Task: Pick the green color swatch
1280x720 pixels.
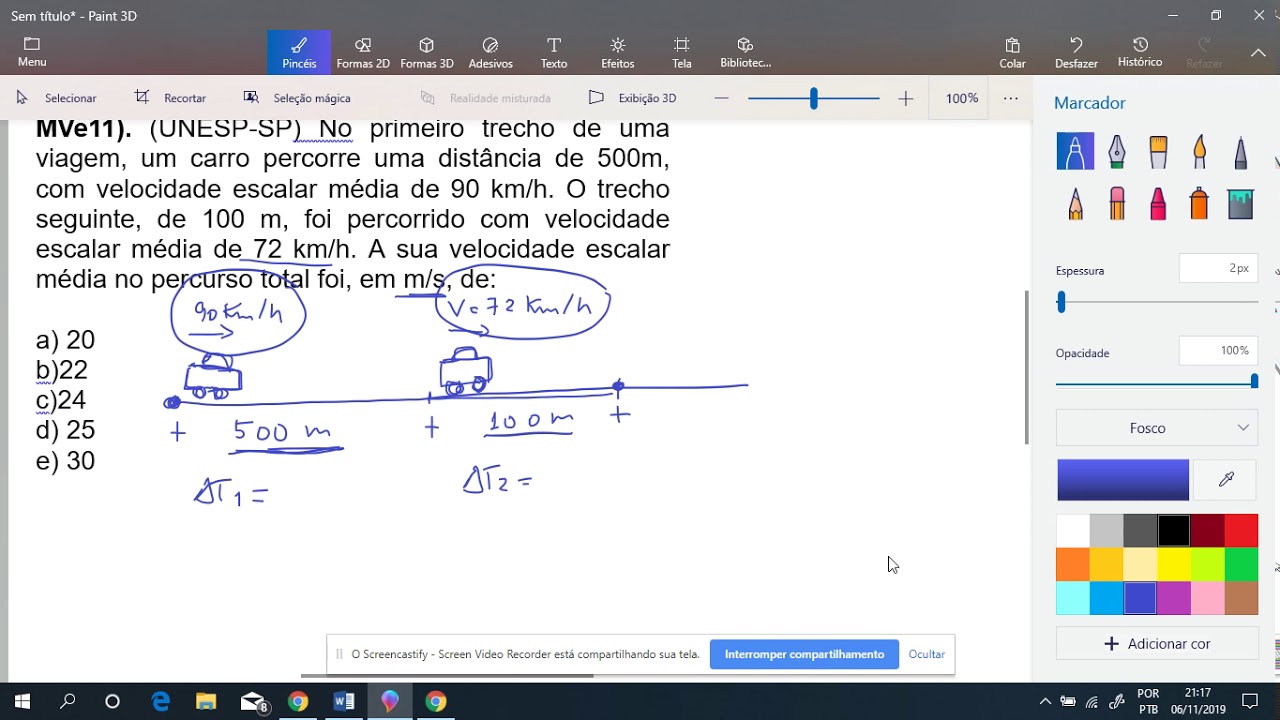Action: coord(1241,565)
